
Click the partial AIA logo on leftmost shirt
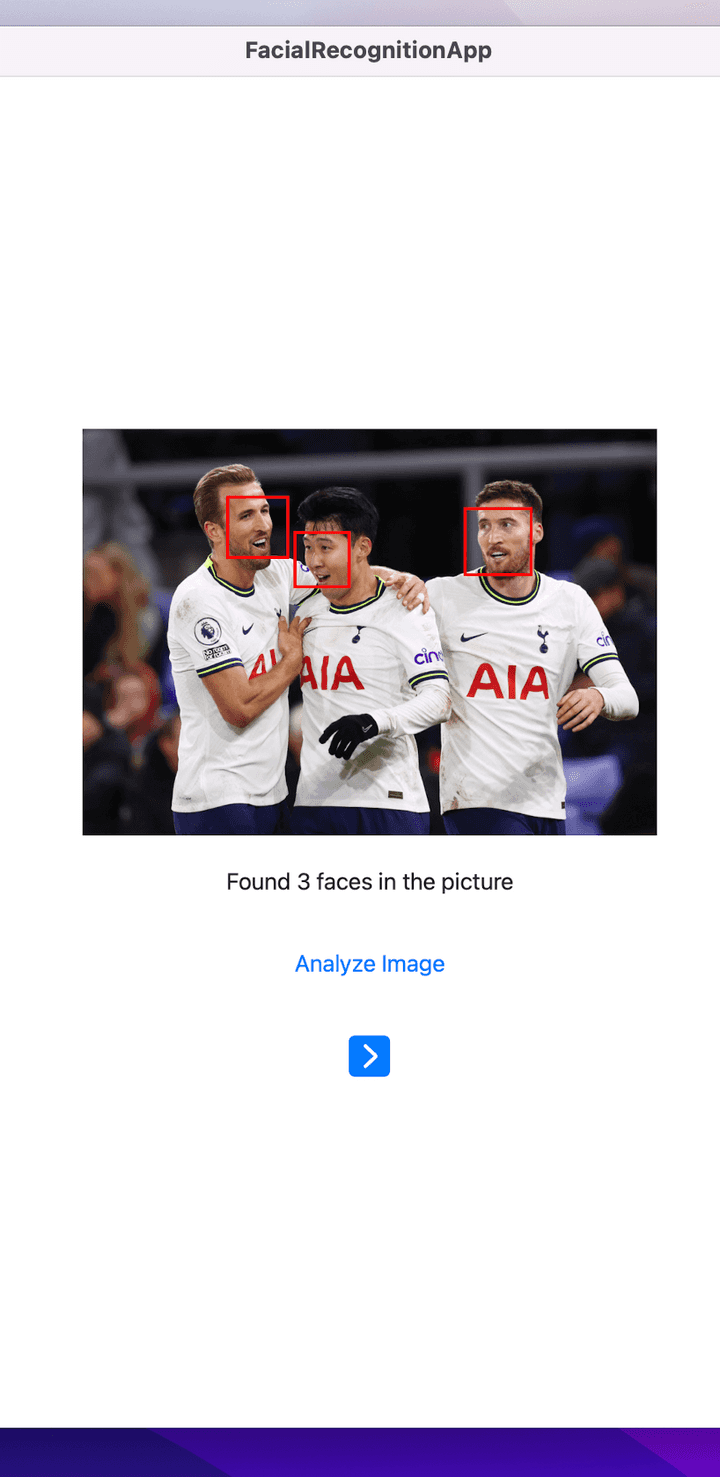click(262, 664)
